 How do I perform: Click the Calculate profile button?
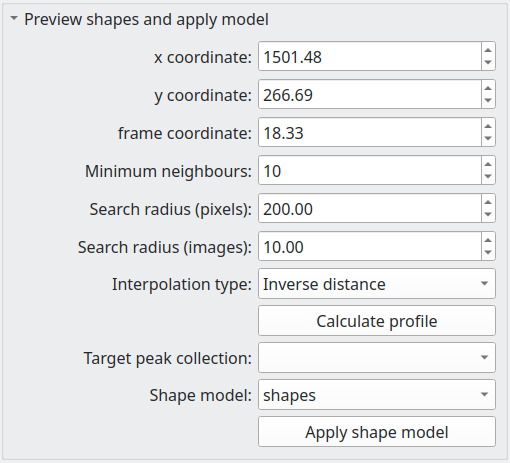point(377,321)
